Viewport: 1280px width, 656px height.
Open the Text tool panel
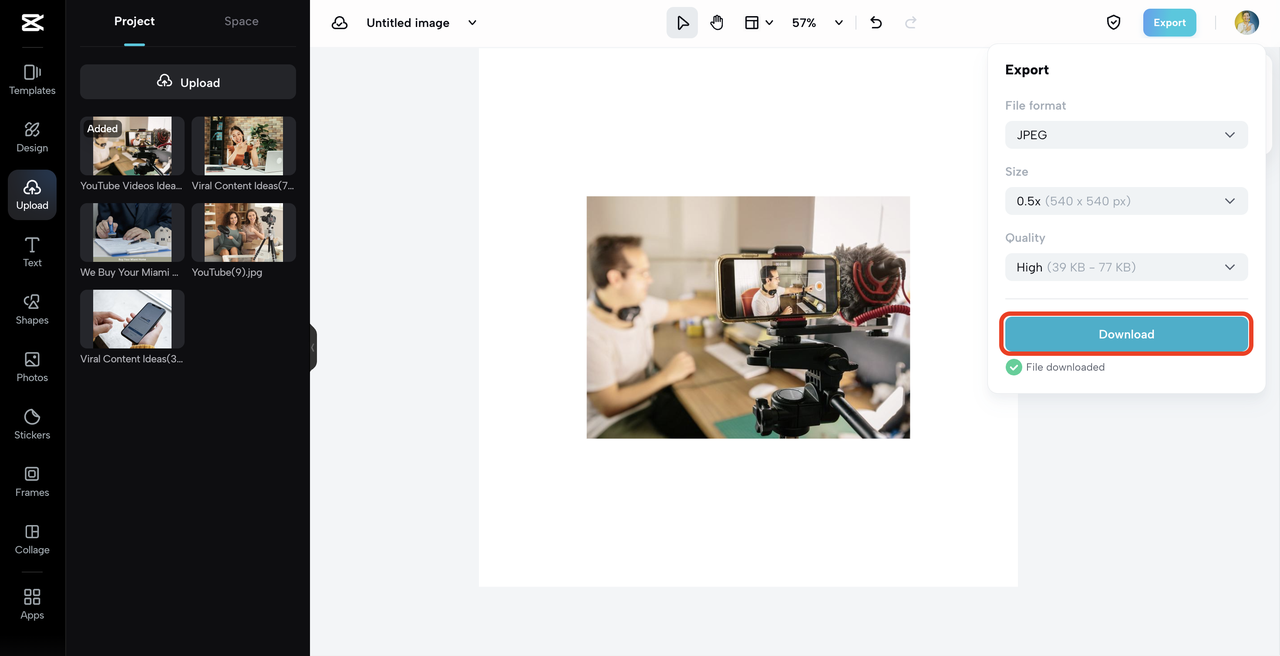(32, 252)
